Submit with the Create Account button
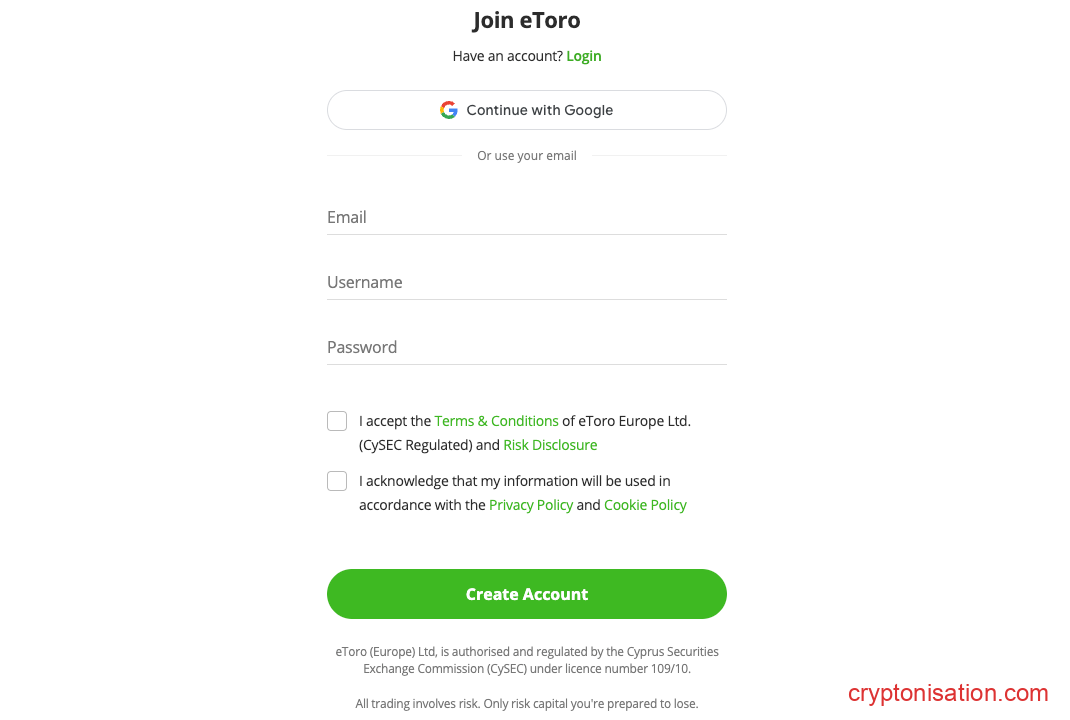 pyautogui.click(x=526, y=594)
